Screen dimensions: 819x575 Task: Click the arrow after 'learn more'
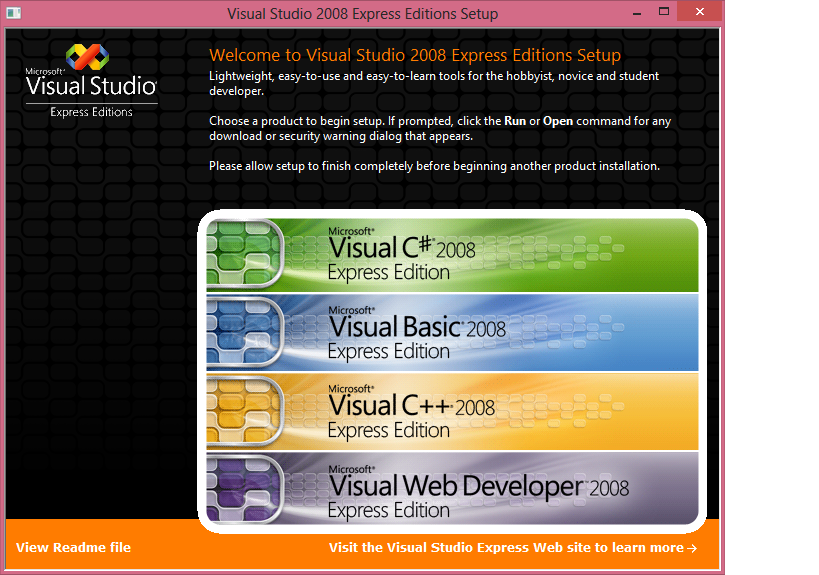coord(692,548)
